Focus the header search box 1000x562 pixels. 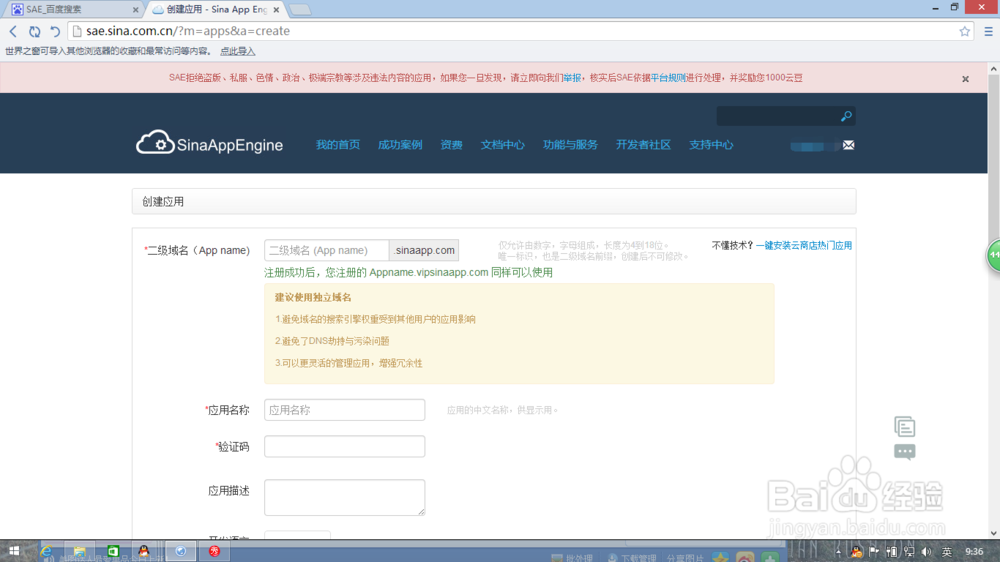778,116
